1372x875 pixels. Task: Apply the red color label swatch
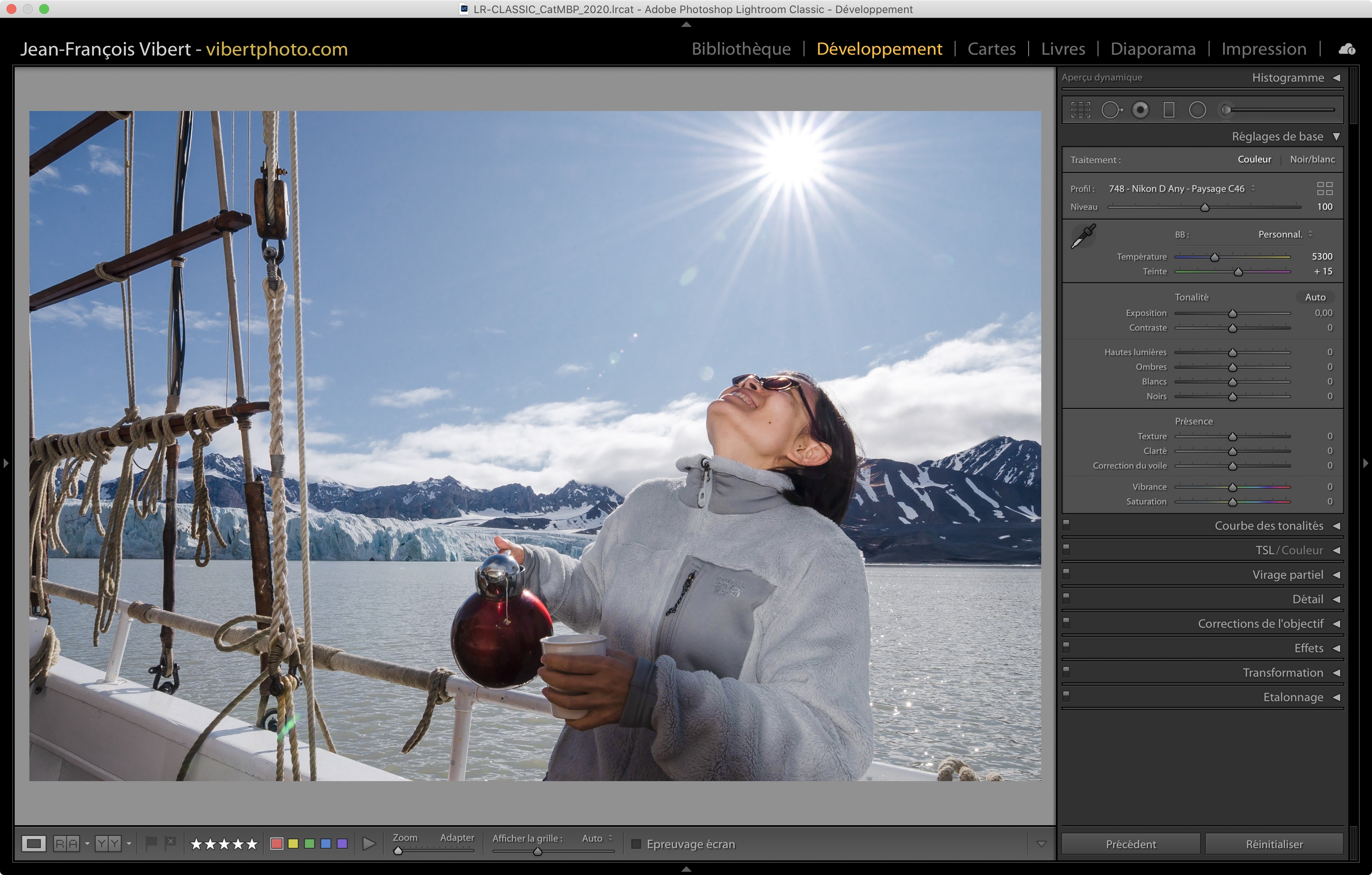coord(277,844)
